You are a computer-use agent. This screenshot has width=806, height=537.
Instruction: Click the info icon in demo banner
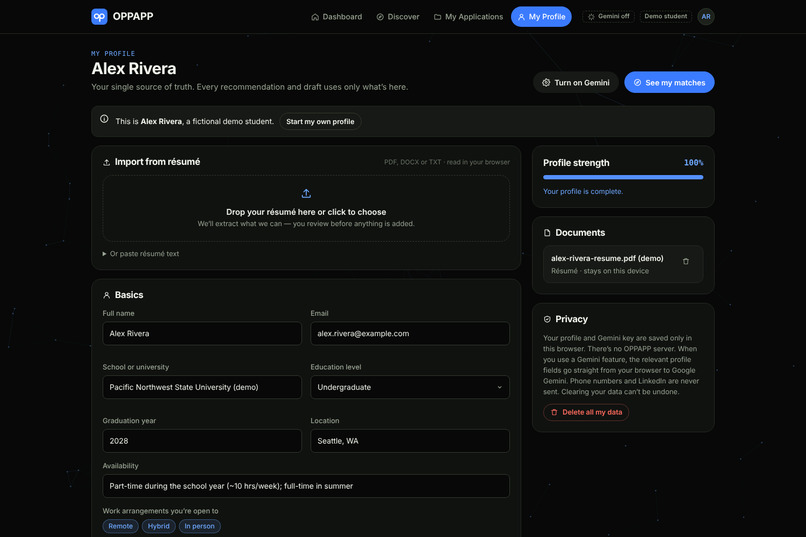pos(104,119)
